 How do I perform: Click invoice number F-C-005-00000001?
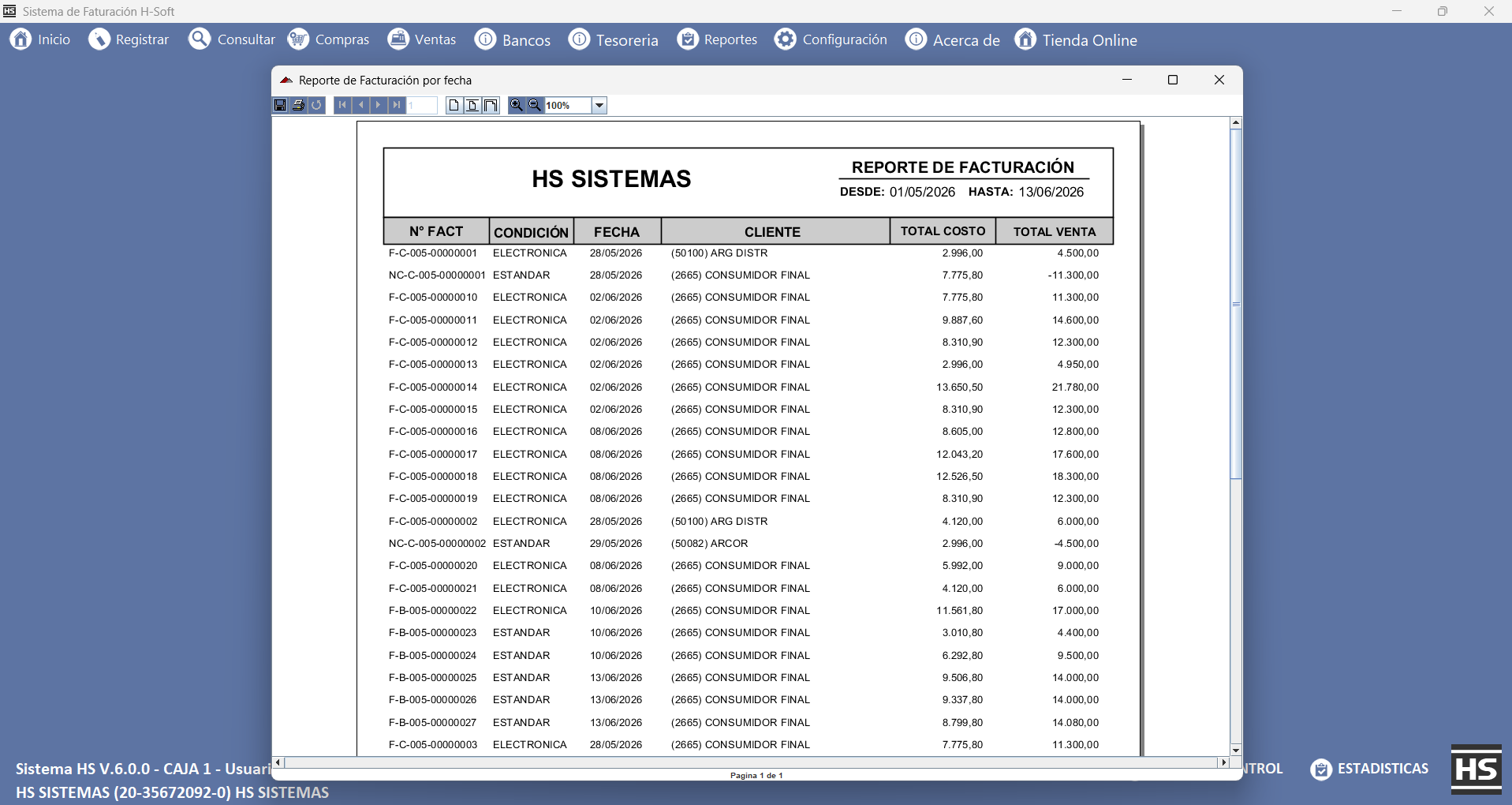click(x=433, y=253)
